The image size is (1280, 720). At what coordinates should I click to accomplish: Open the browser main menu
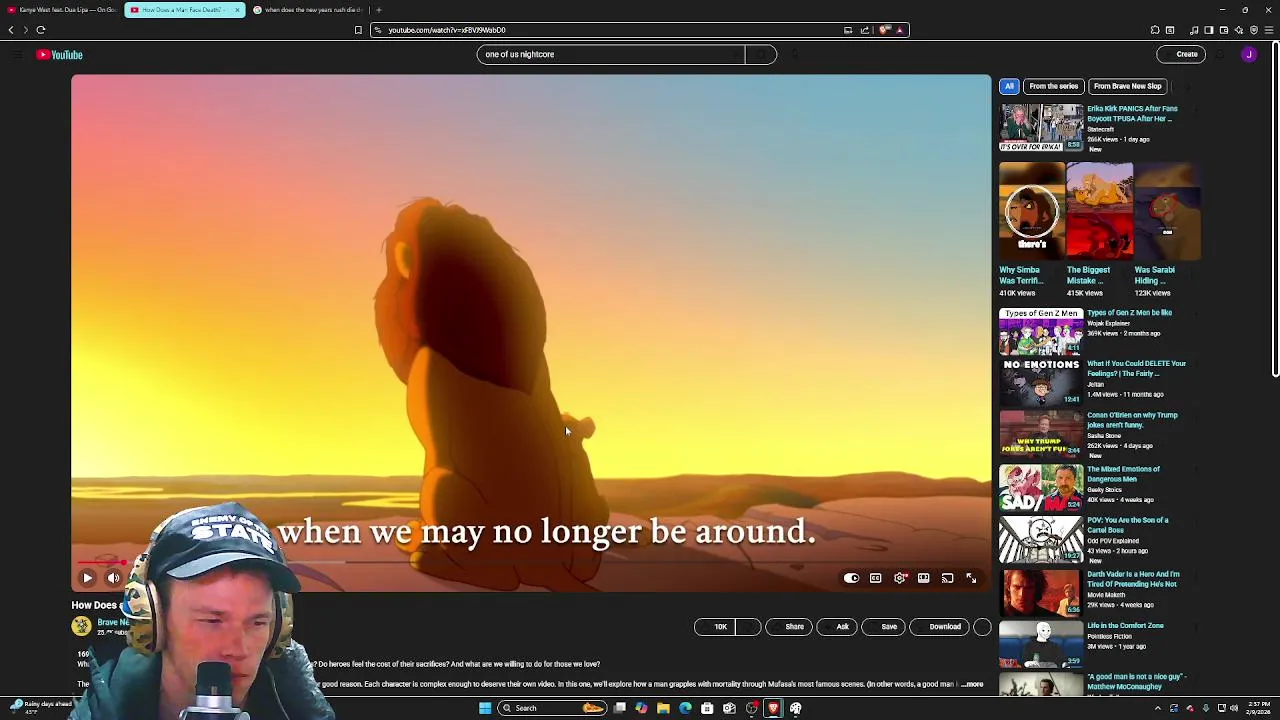pyautogui.click(x=1269, y=30)
